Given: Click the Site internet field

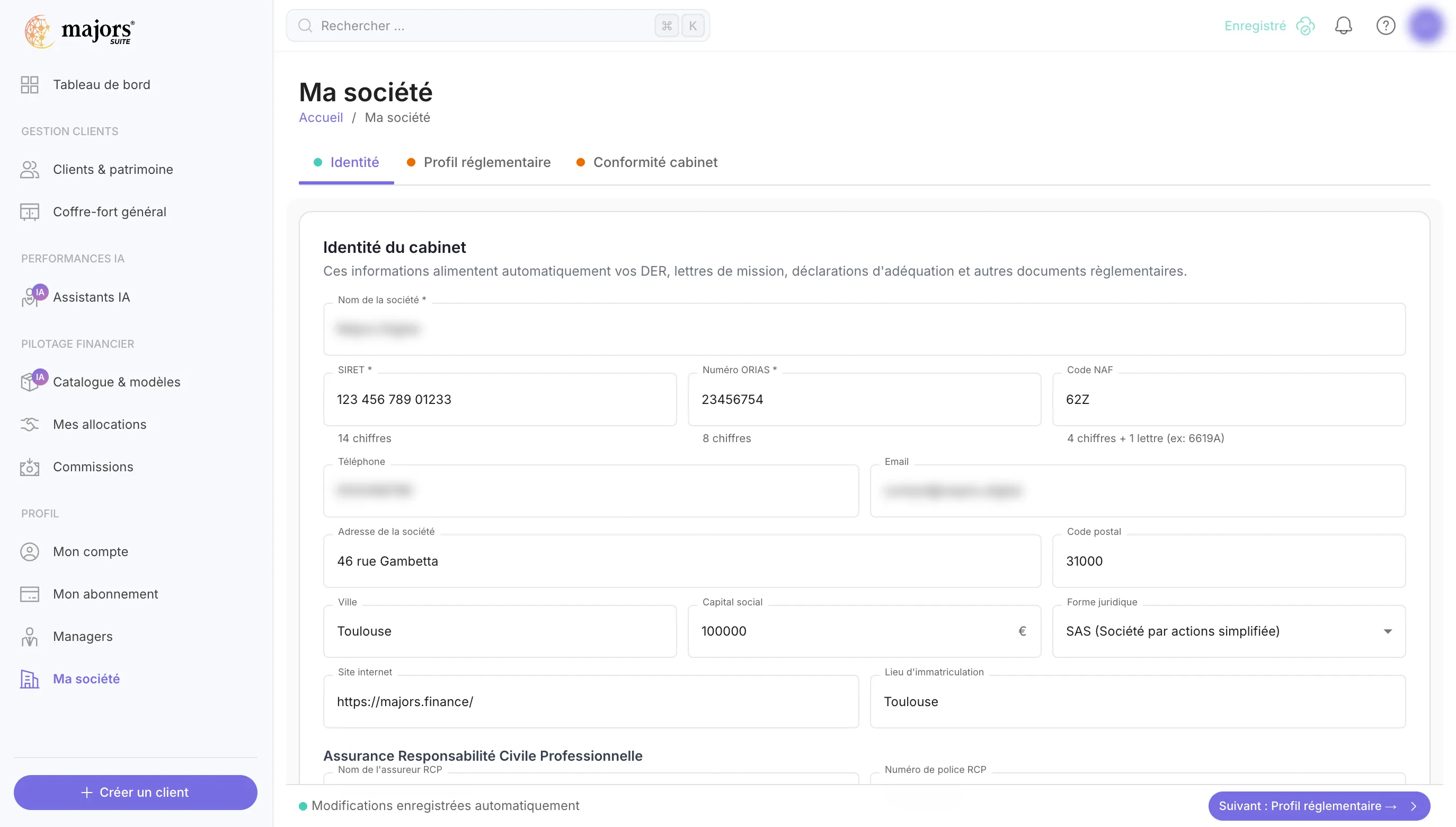Looking at the screenshot, I should coord(591,701).
